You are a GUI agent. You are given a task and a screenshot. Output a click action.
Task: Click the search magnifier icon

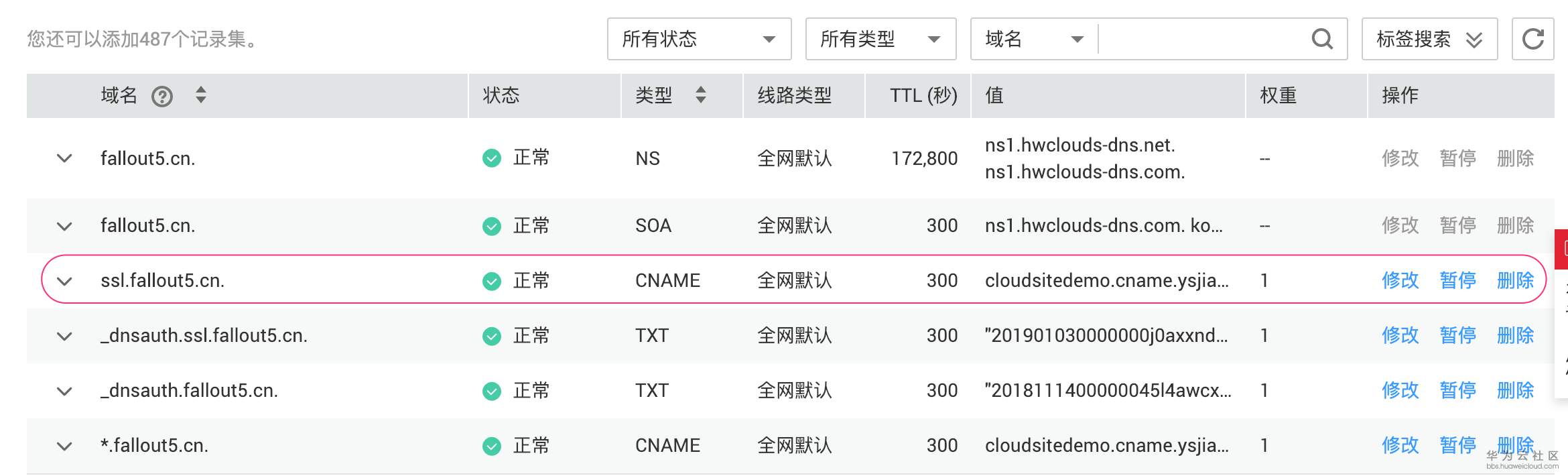click(1321, 39)
